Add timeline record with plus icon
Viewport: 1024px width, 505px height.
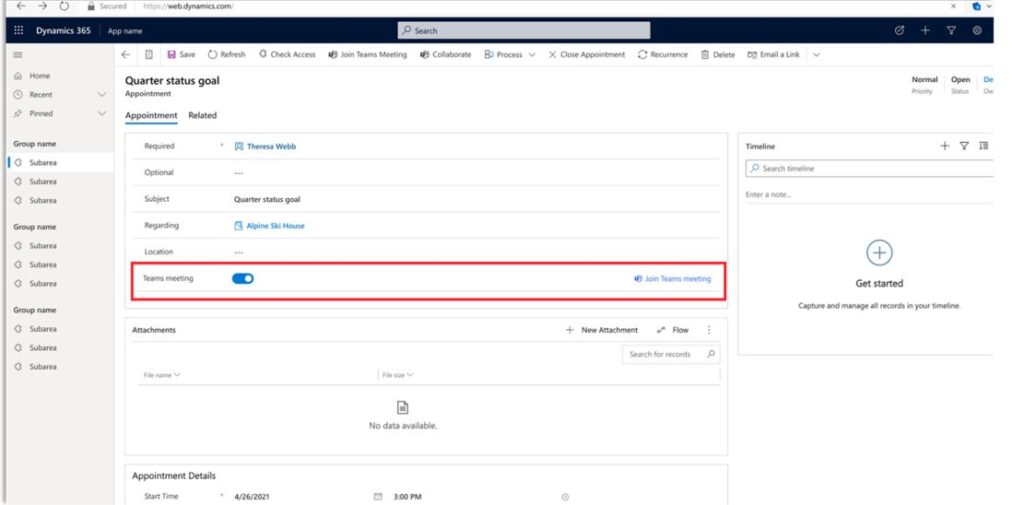click(944, 146)
